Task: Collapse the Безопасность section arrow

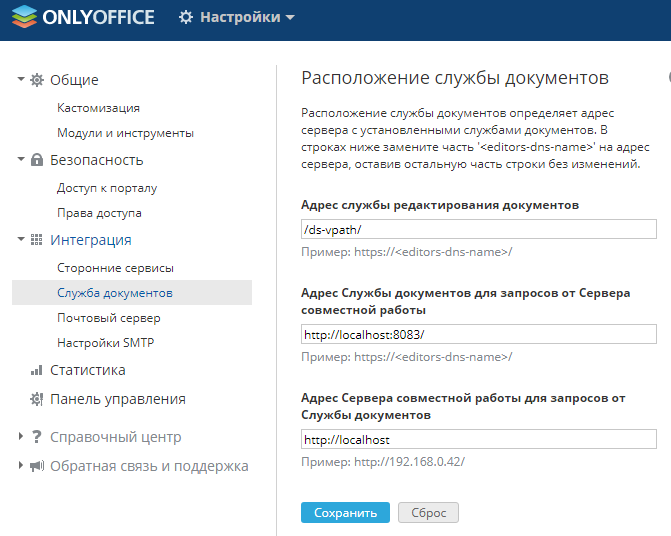Action: 21,159
